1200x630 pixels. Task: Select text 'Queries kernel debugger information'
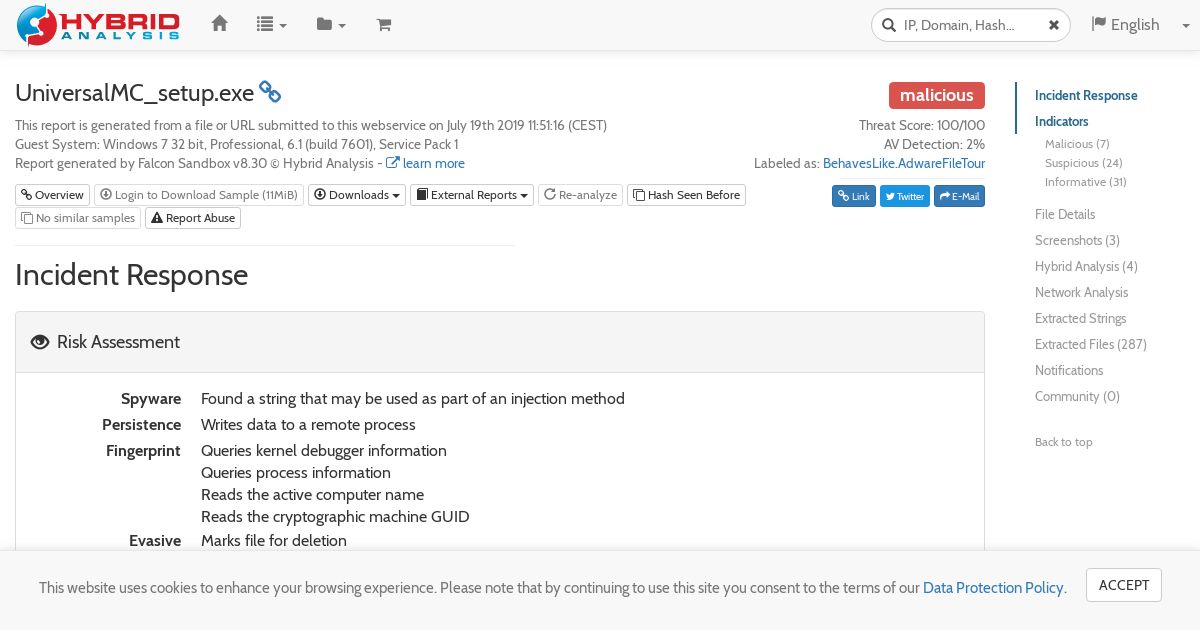coord(324,451)
